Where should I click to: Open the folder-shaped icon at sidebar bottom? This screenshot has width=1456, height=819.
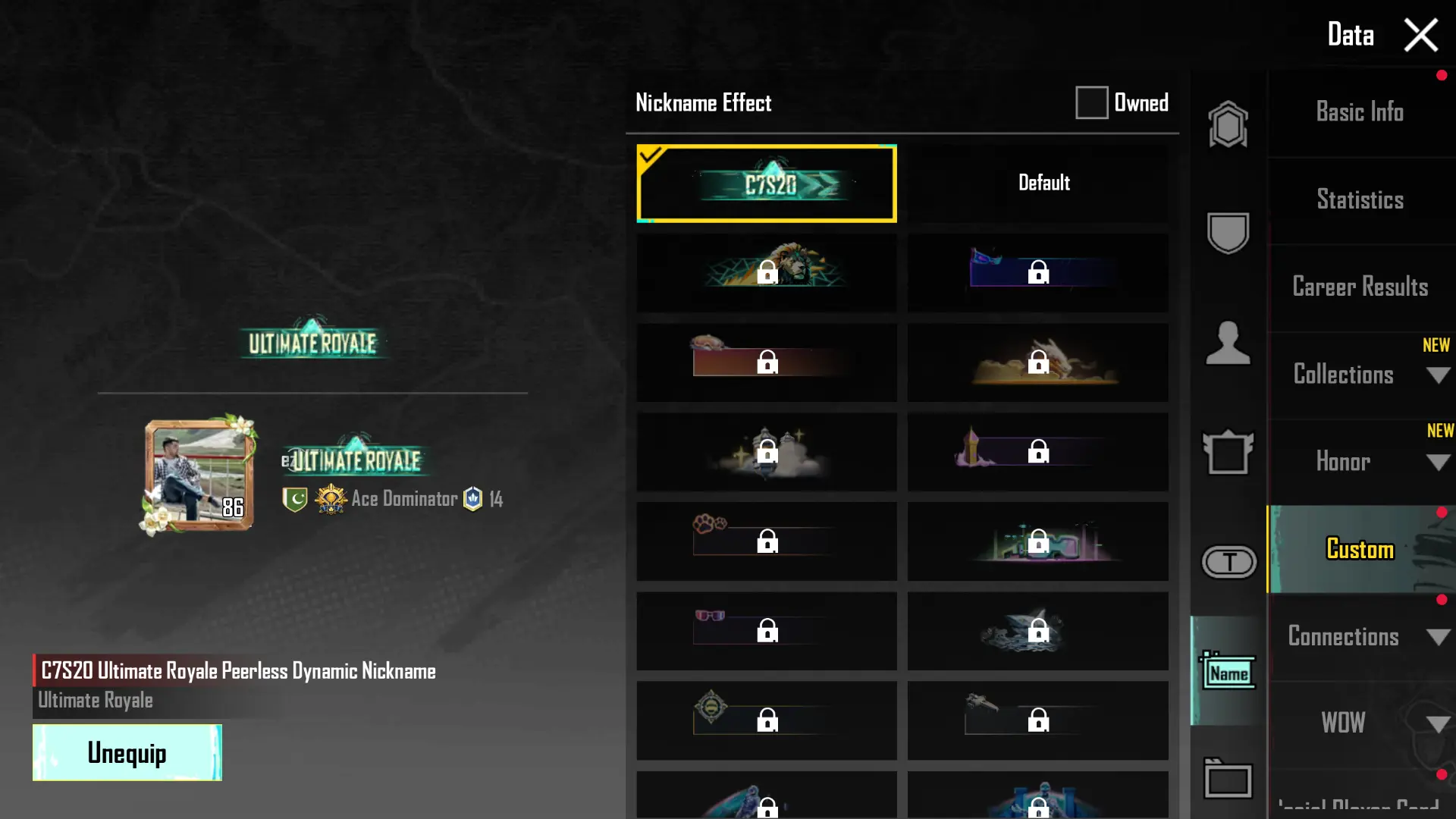[1228, 778]
